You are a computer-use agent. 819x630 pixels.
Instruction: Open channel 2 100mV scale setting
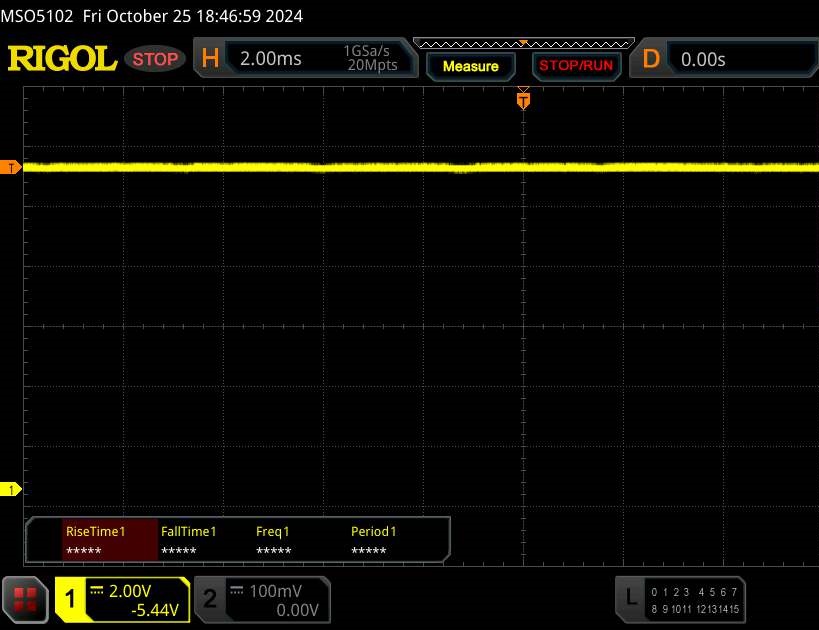(x=275, y=591)
